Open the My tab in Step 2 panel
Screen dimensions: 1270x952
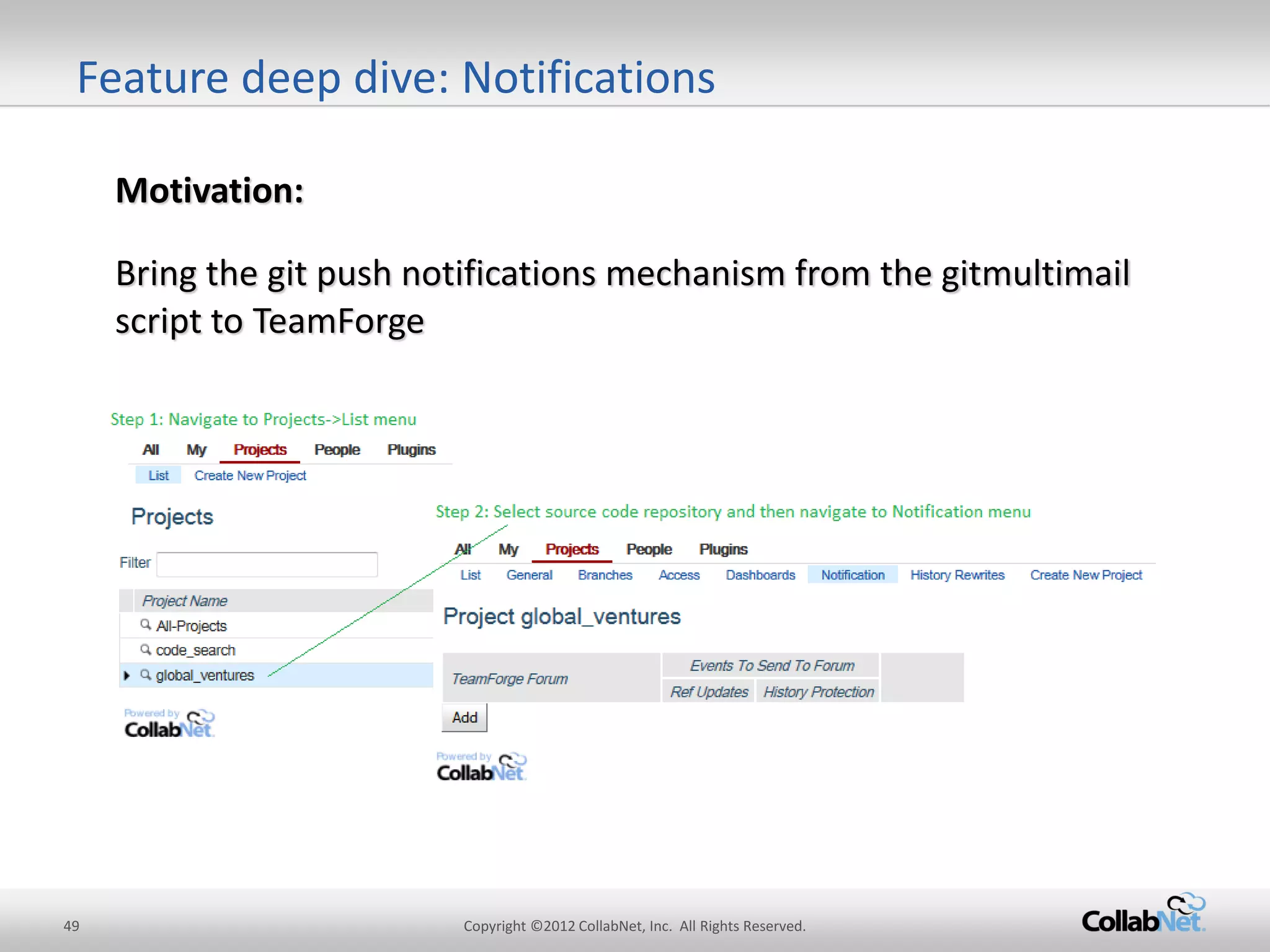(x=508, y=550)
